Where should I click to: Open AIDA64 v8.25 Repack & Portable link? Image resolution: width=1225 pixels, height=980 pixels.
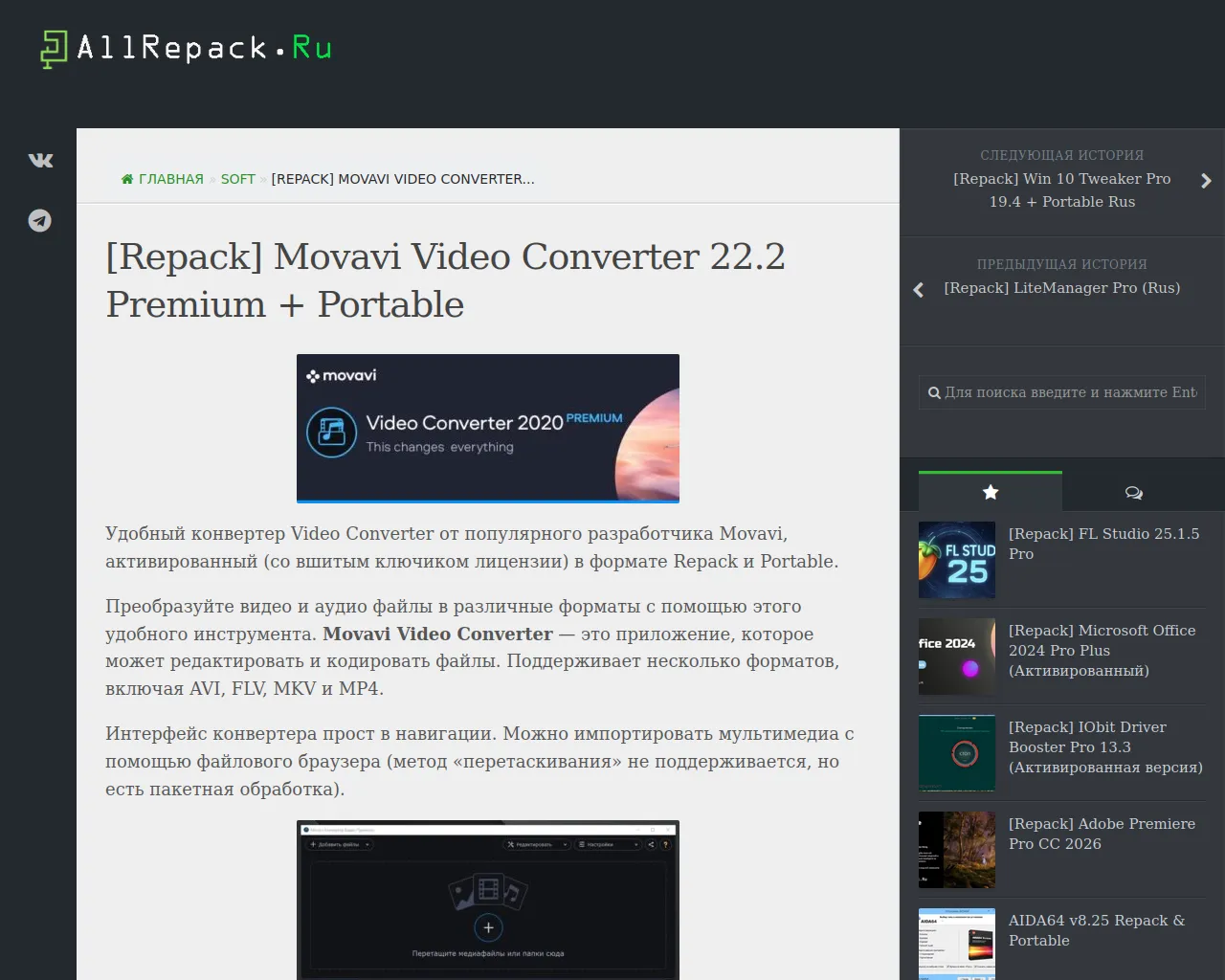click(1097, 930)
